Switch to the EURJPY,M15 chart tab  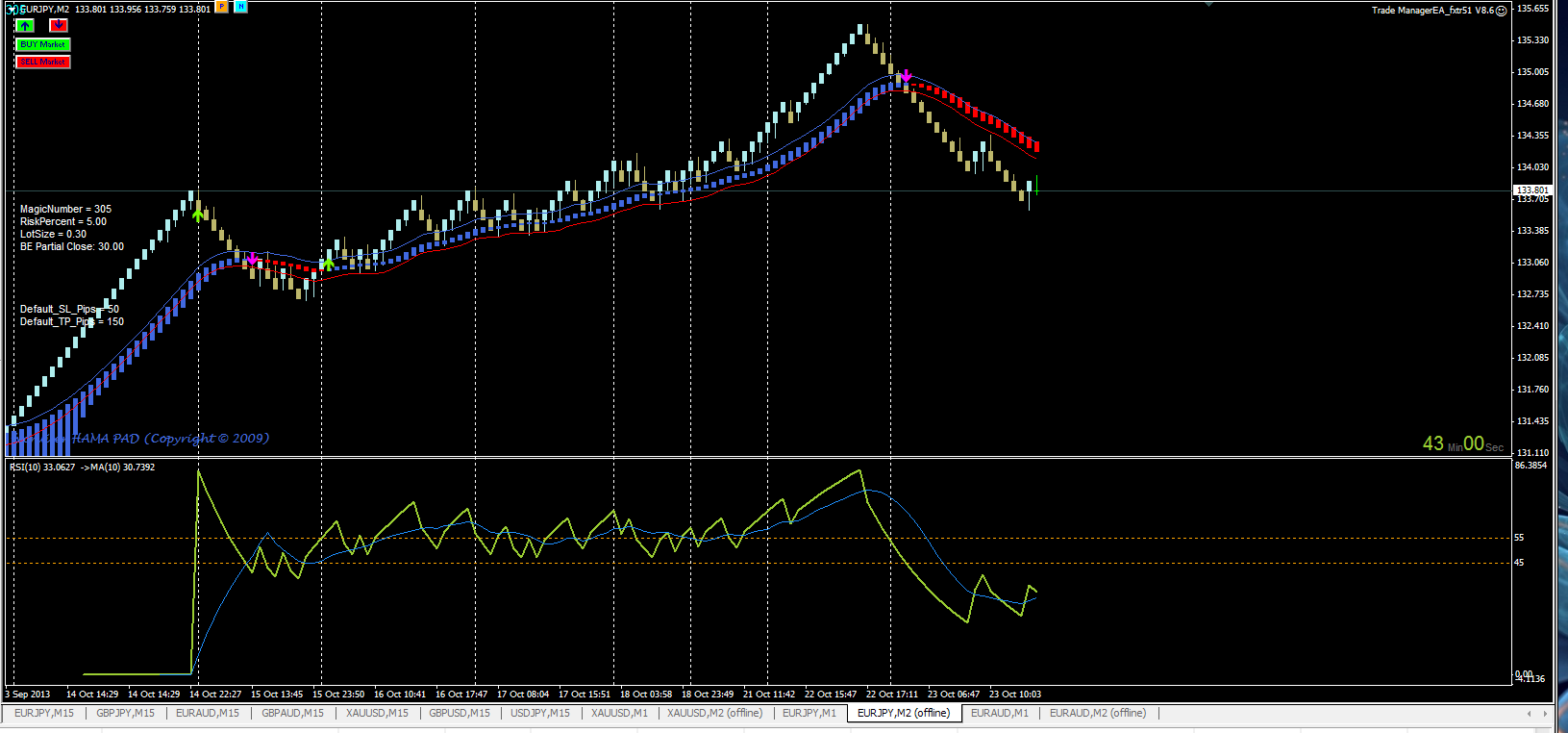(44, 713)
